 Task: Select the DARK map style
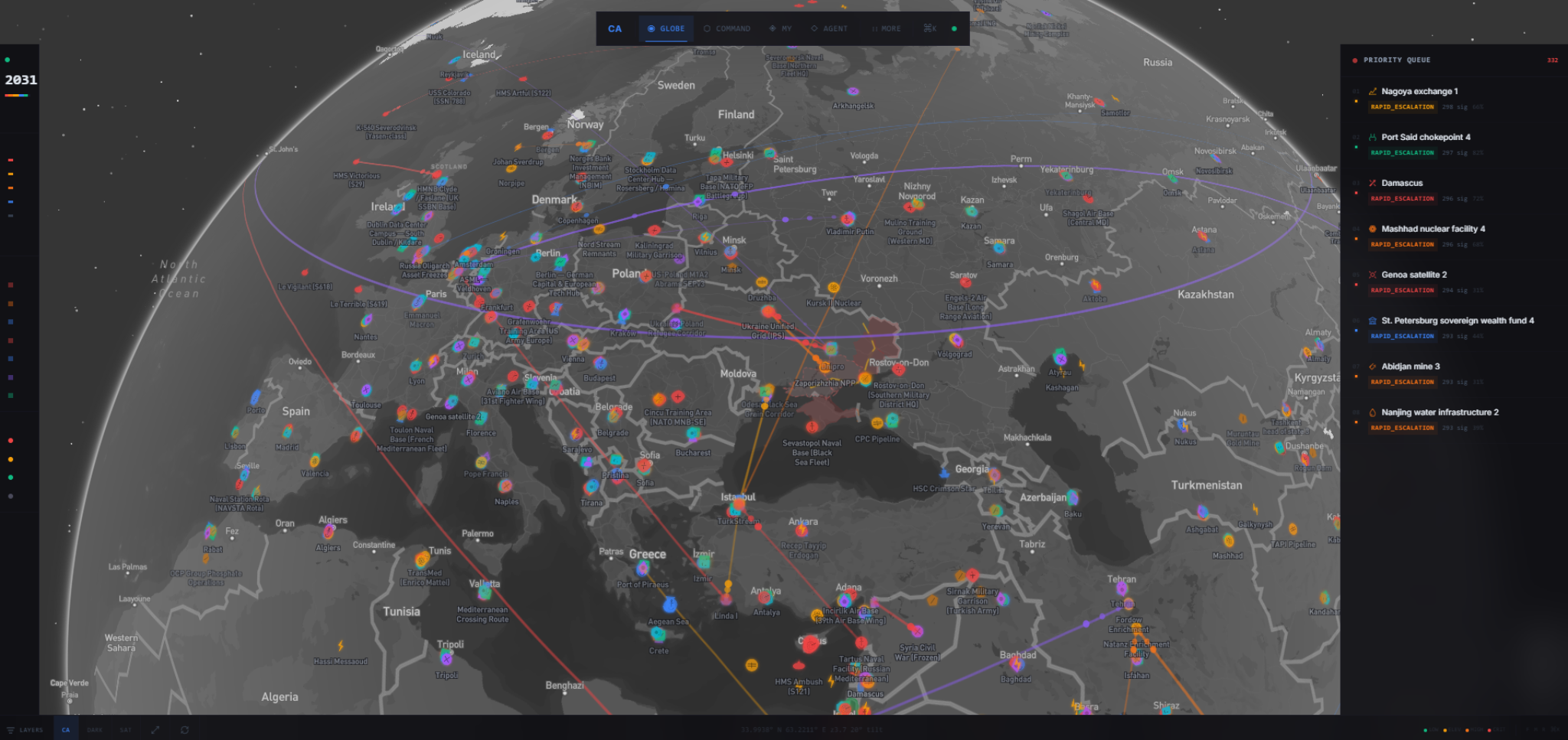coord(95,730)
